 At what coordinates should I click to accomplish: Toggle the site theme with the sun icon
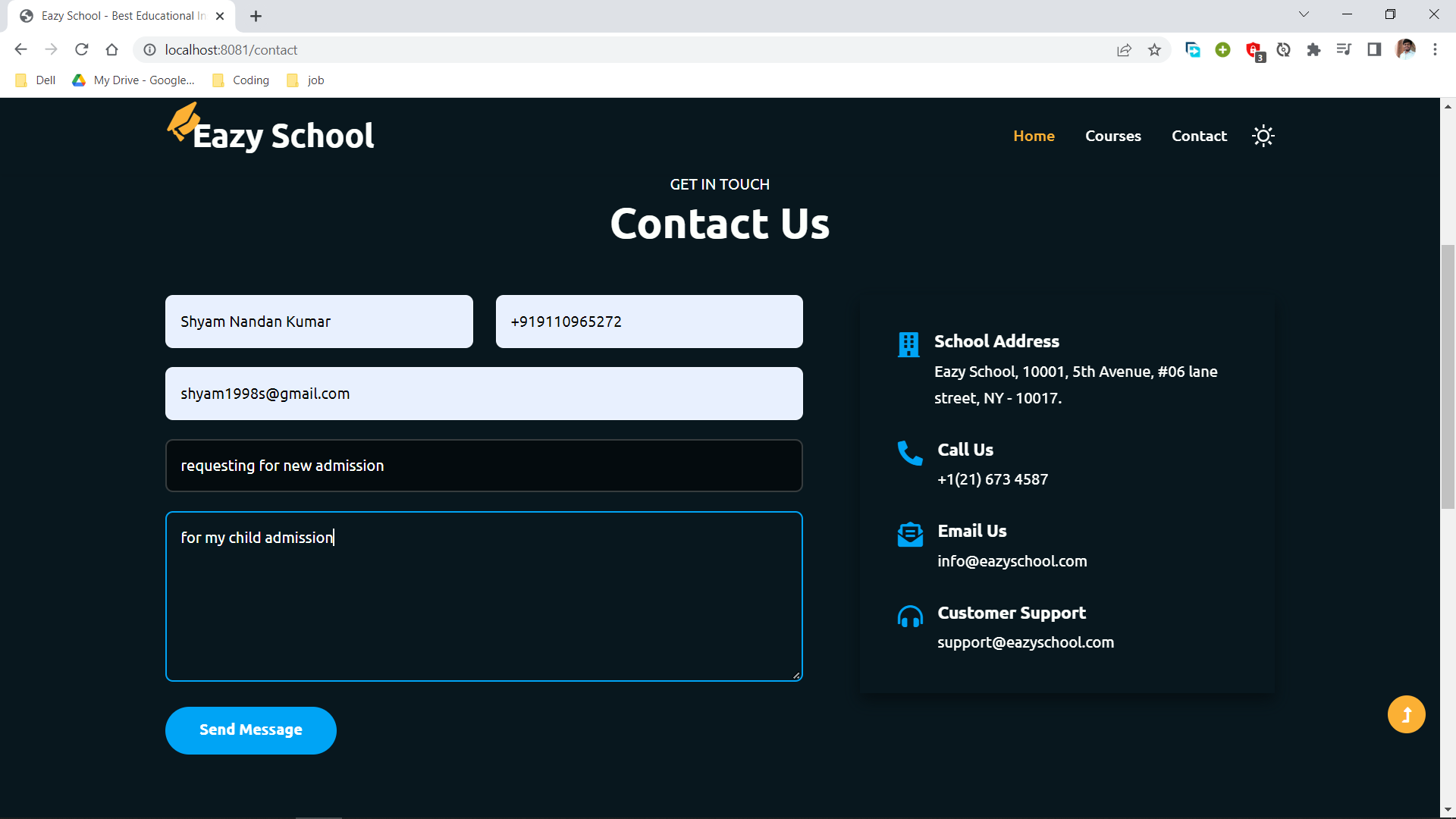[1262, 136]
